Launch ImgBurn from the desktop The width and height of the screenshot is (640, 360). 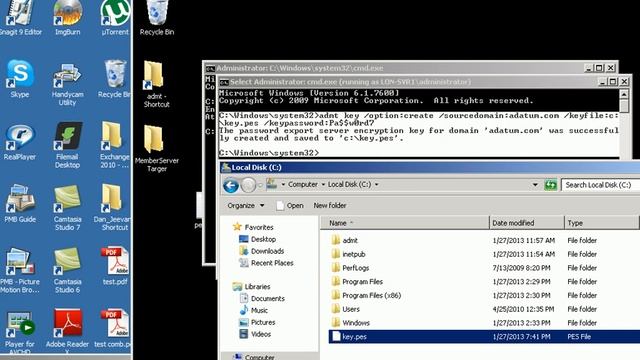coord(67,18)
